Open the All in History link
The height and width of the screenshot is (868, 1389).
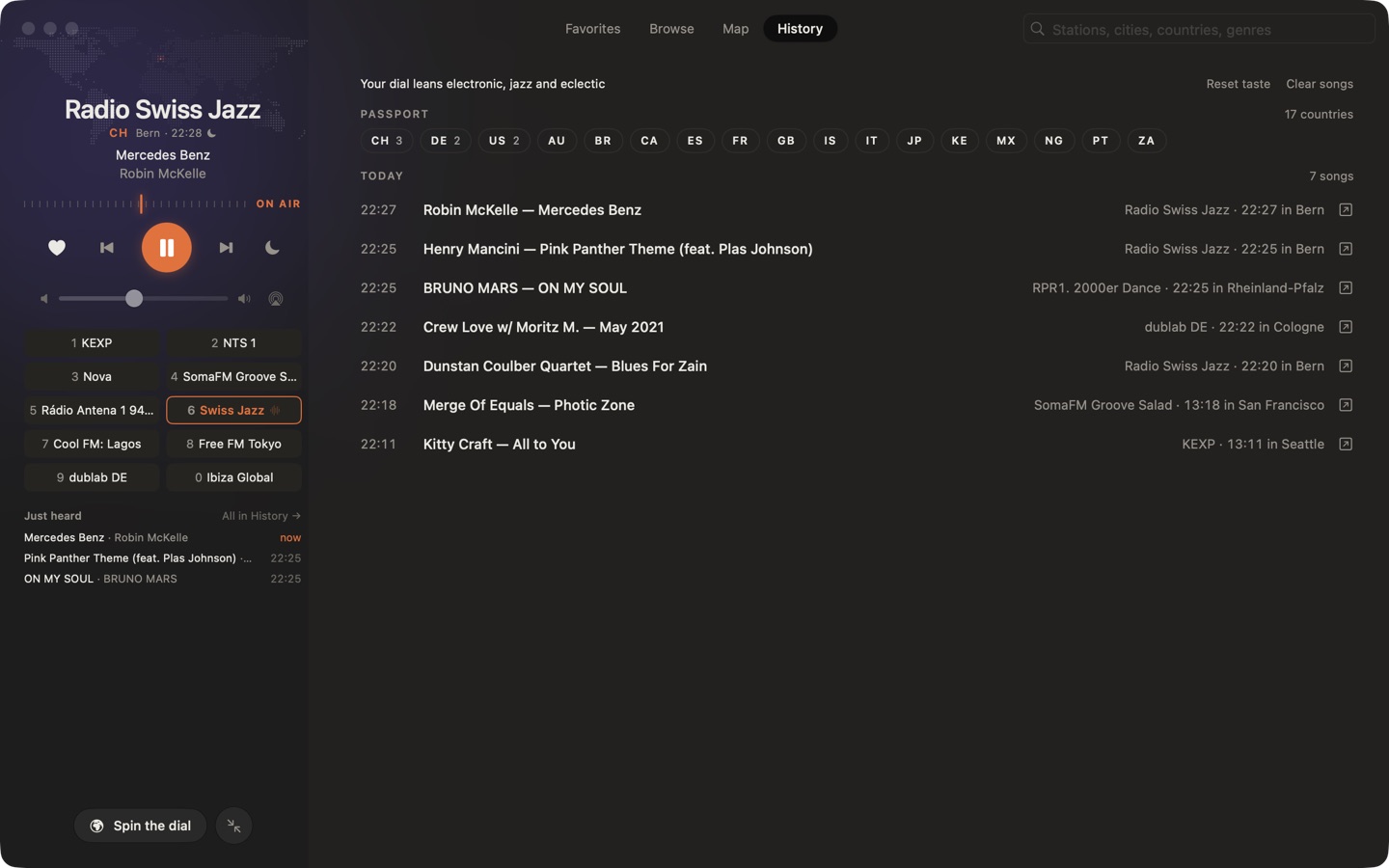261,516
